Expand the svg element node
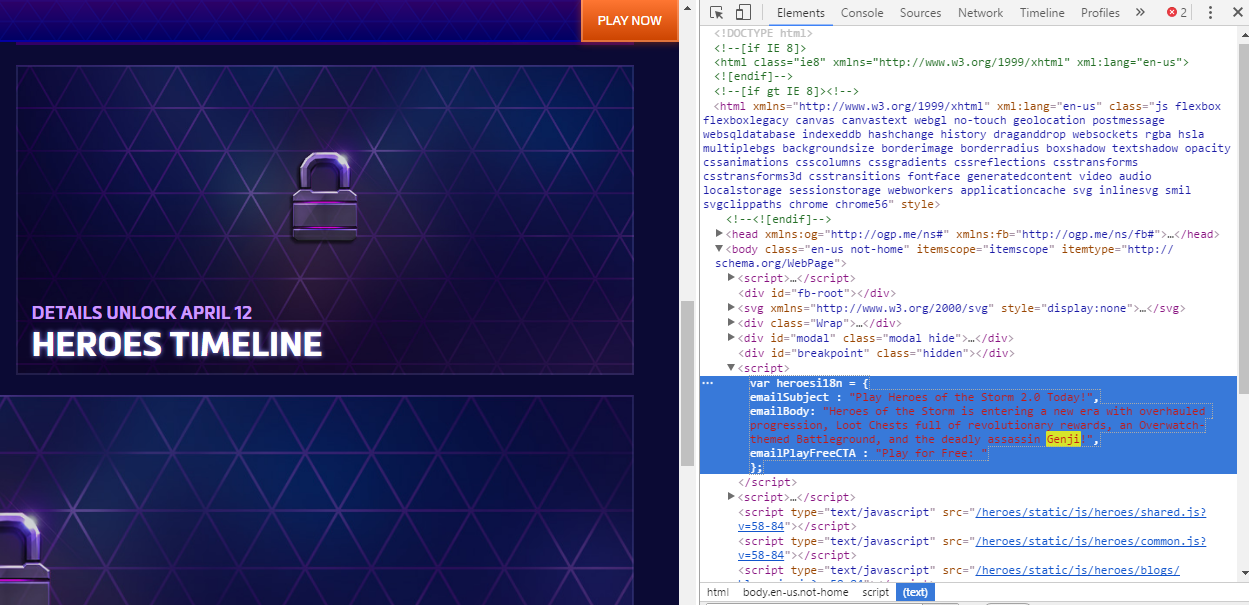Viewport: 1249px width, 605px height. coord(732,308)
